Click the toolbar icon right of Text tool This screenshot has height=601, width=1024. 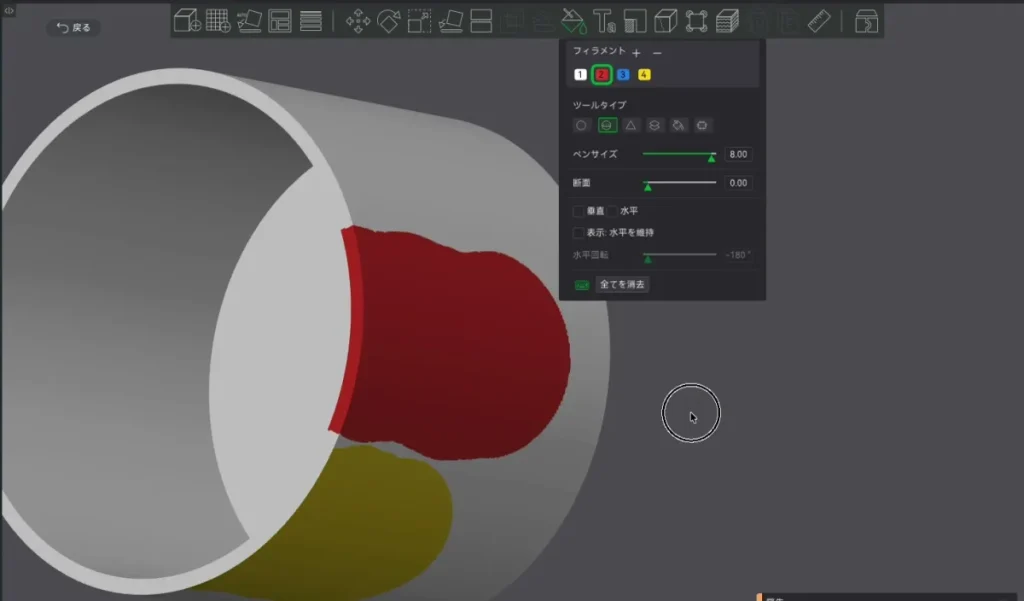tap(635, 21)
